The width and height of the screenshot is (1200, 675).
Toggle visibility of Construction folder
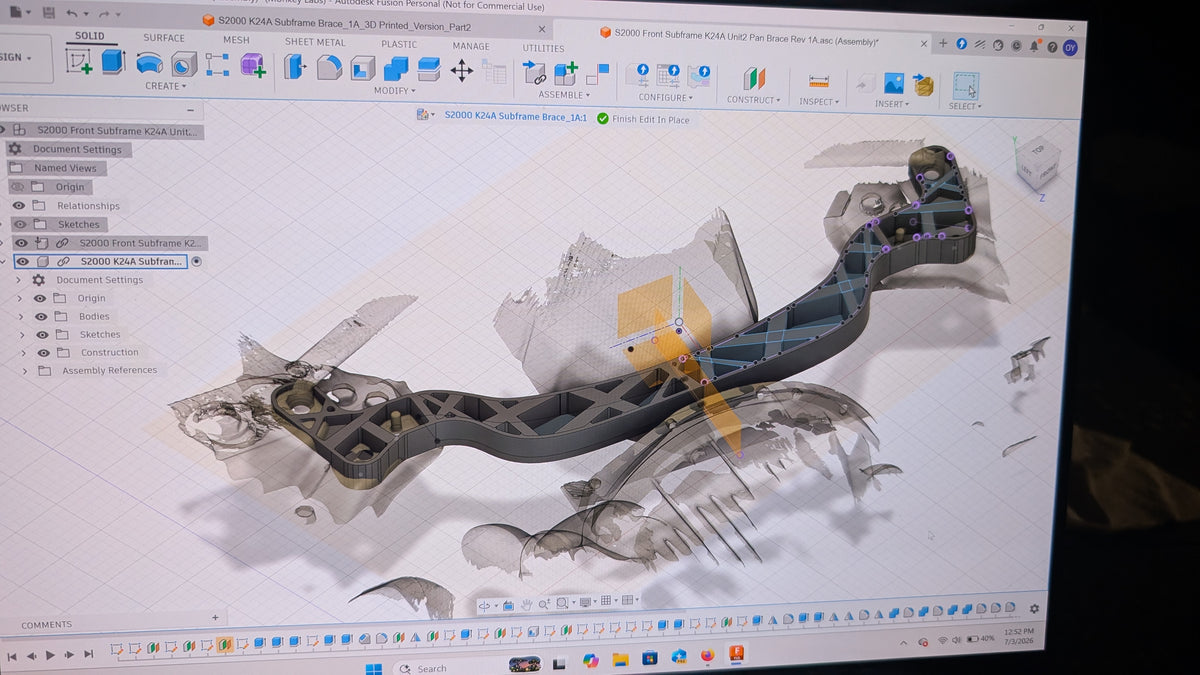coord(44,352)
